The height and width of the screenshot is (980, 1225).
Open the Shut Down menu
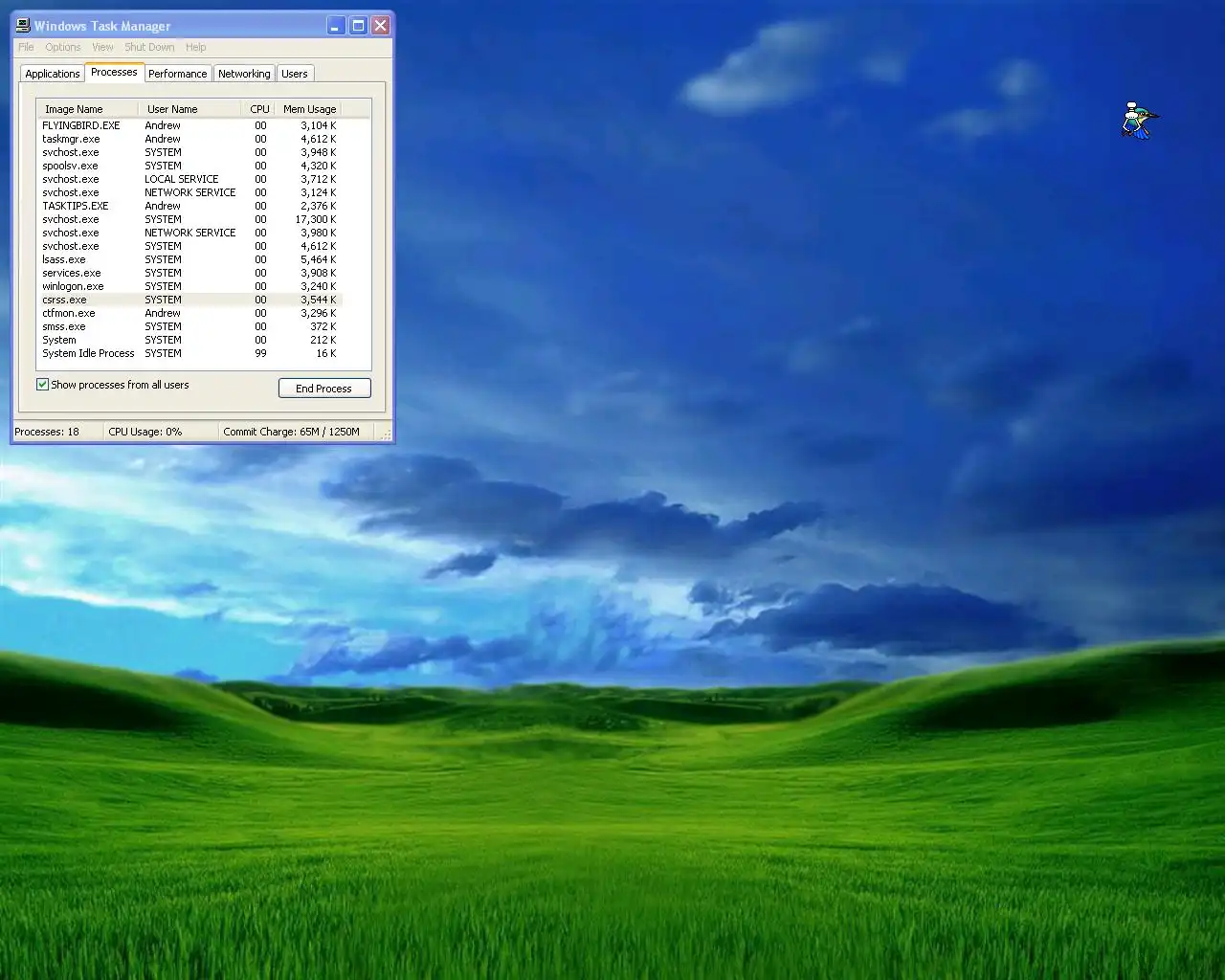[x=149, y=47]
